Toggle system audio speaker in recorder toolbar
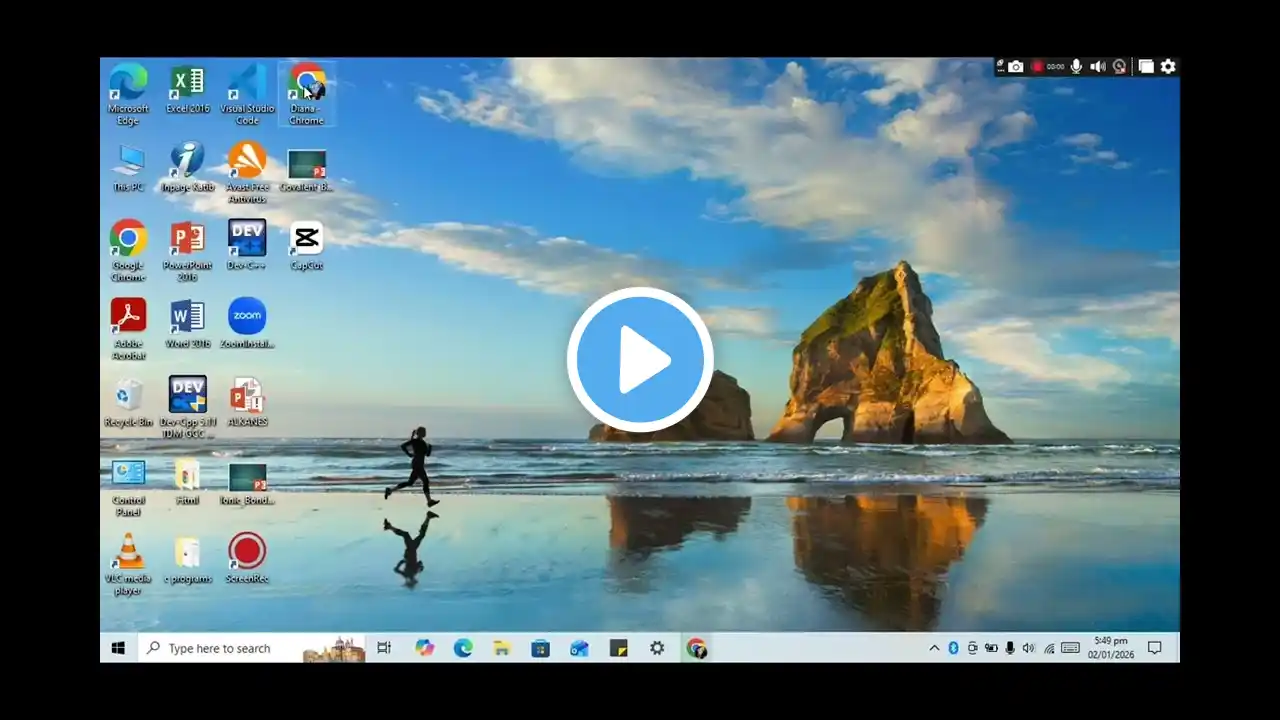The width and height of the screenshot is (1280, 720). click(1097, 67)
